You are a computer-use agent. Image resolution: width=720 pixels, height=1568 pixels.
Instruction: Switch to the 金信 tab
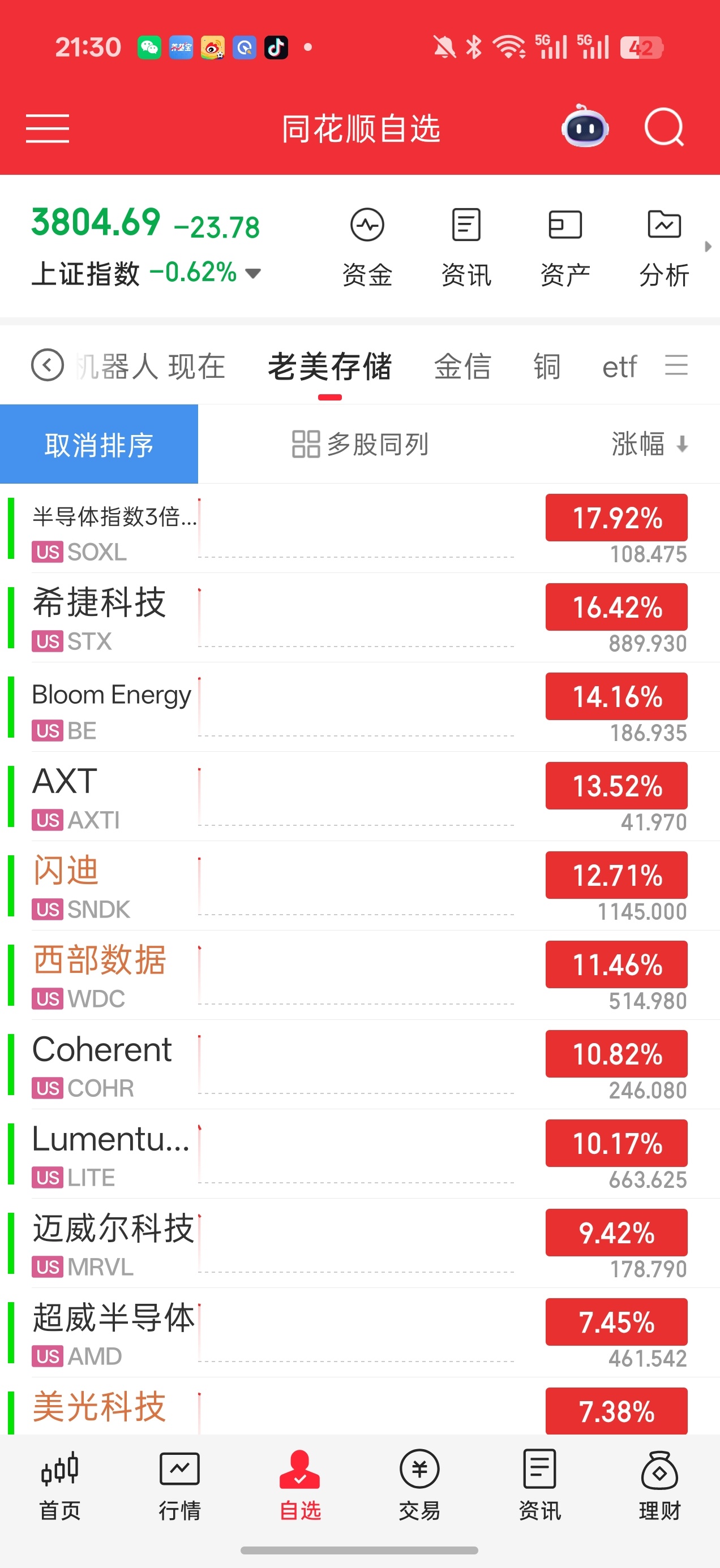462,367
